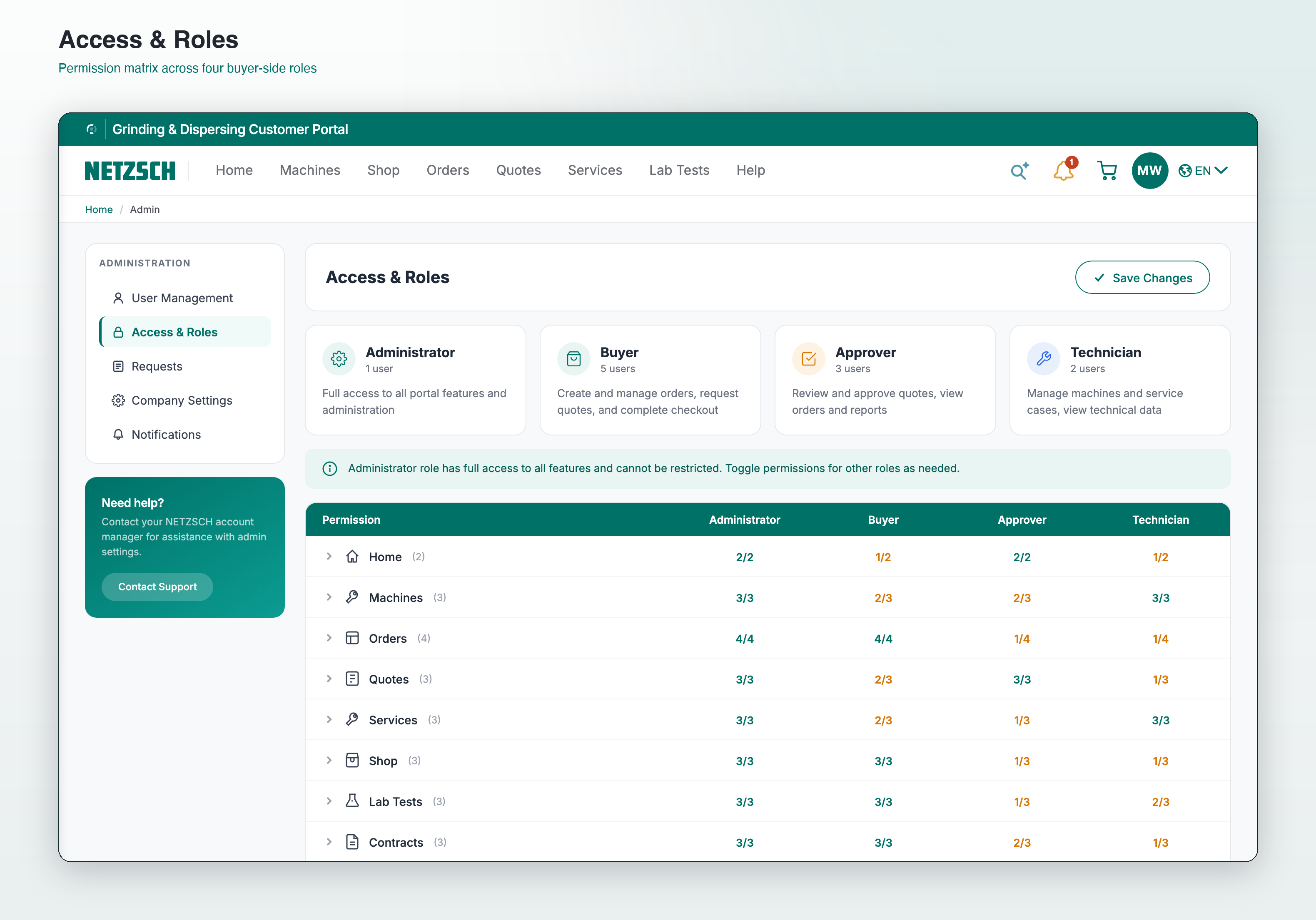Click the Contracts row file icon
The image size is (1316, 920).
[352, 841]
